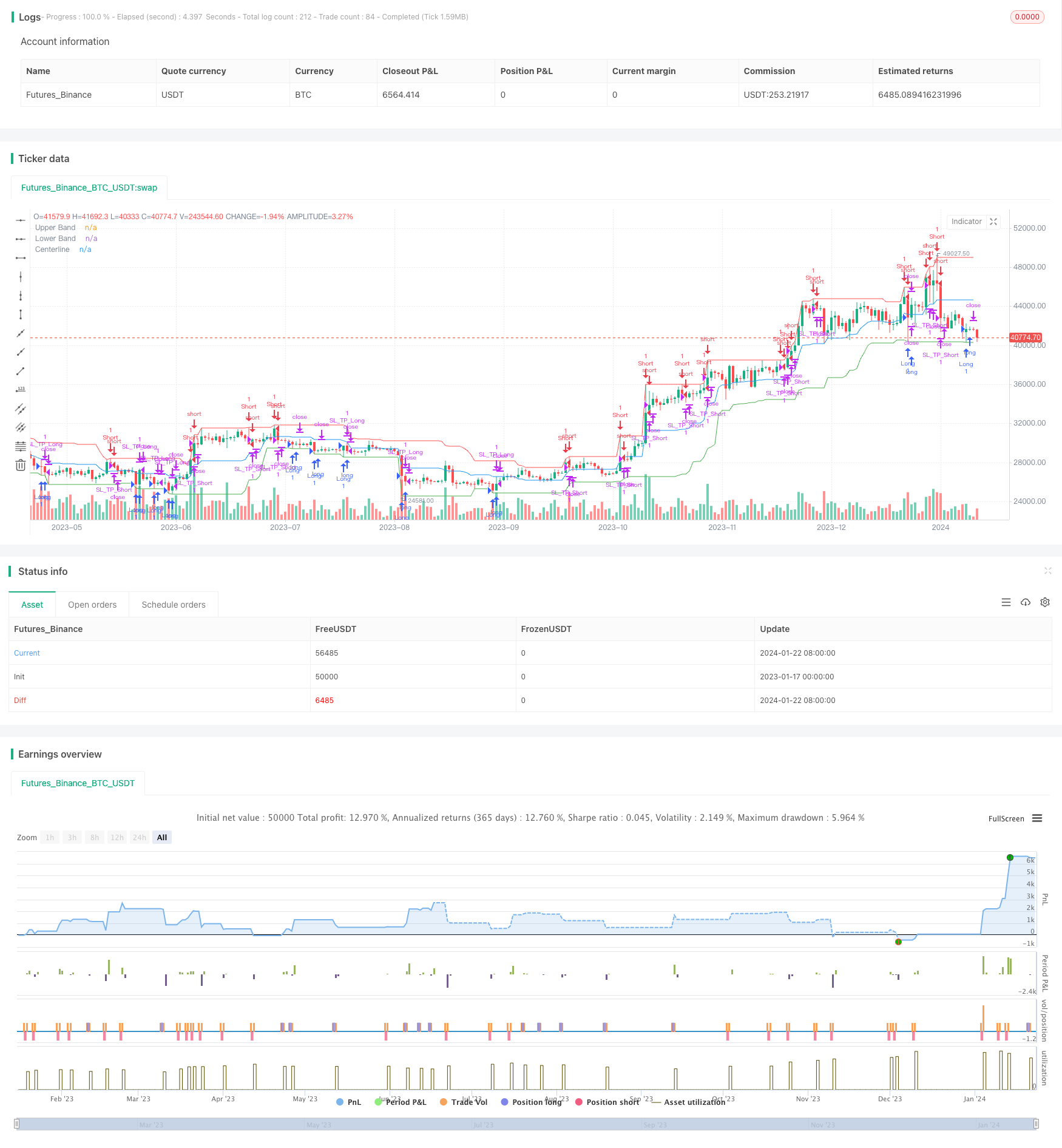This screenshot has width=1062, height=1148.
Task: Select the horizontal ray line drawing tool
Action: 21,239
